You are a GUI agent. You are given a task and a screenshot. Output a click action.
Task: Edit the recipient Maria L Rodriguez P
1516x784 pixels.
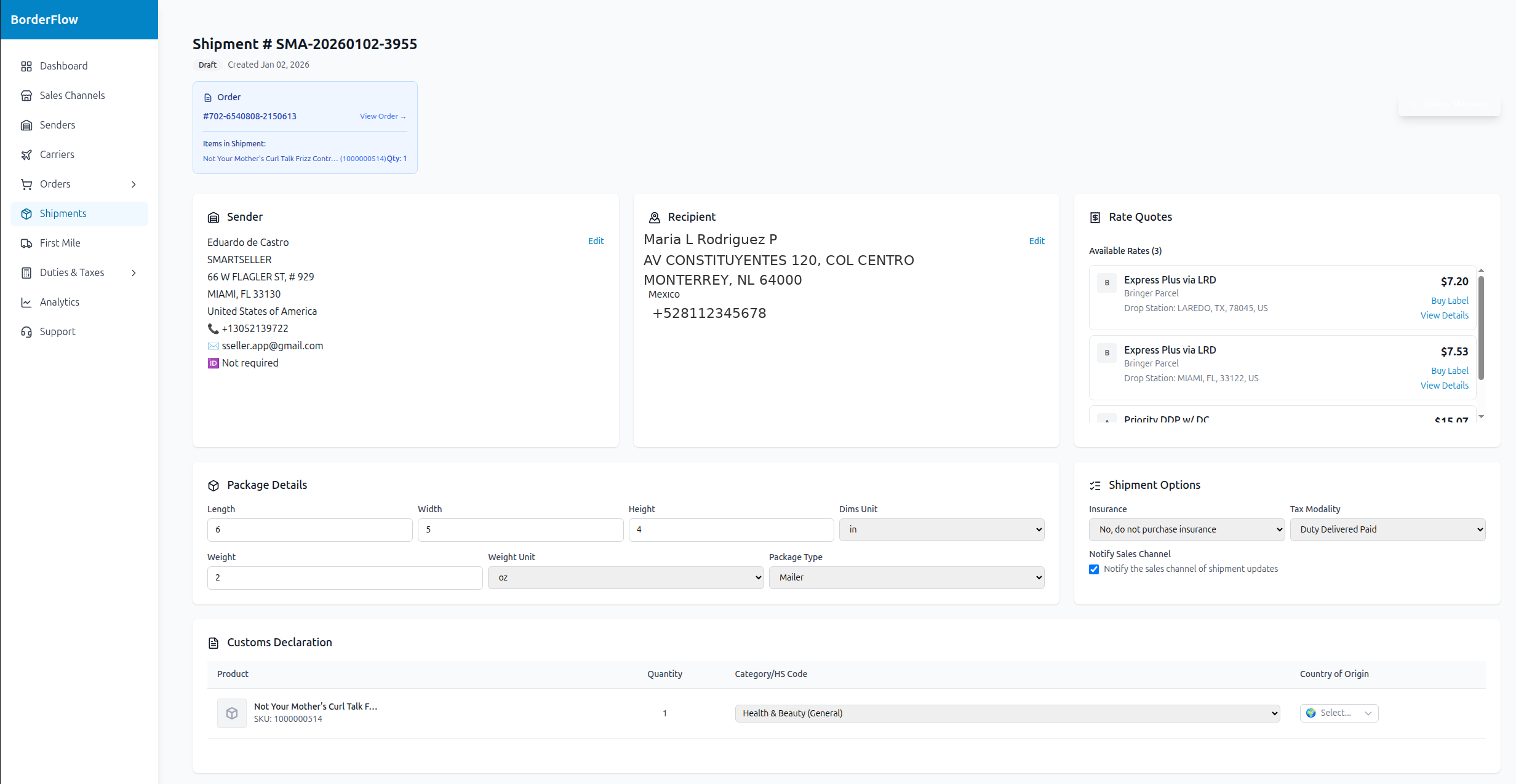1036,240
